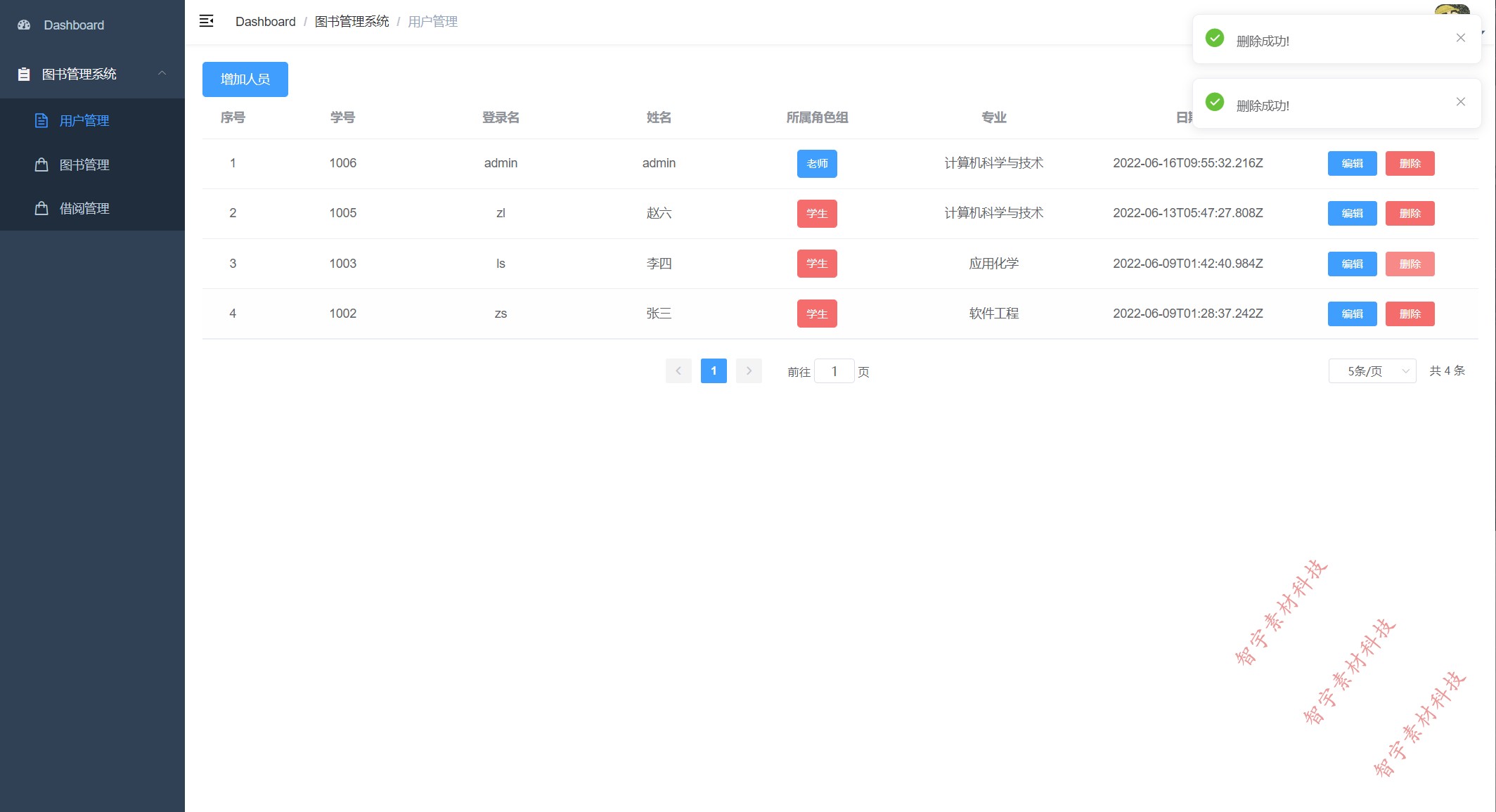Click the 图书管理系统 clipboard icon
Image resolution: width=1496 pixels, height=812 pixels.
pyautogui.click(x=24, y=74)
